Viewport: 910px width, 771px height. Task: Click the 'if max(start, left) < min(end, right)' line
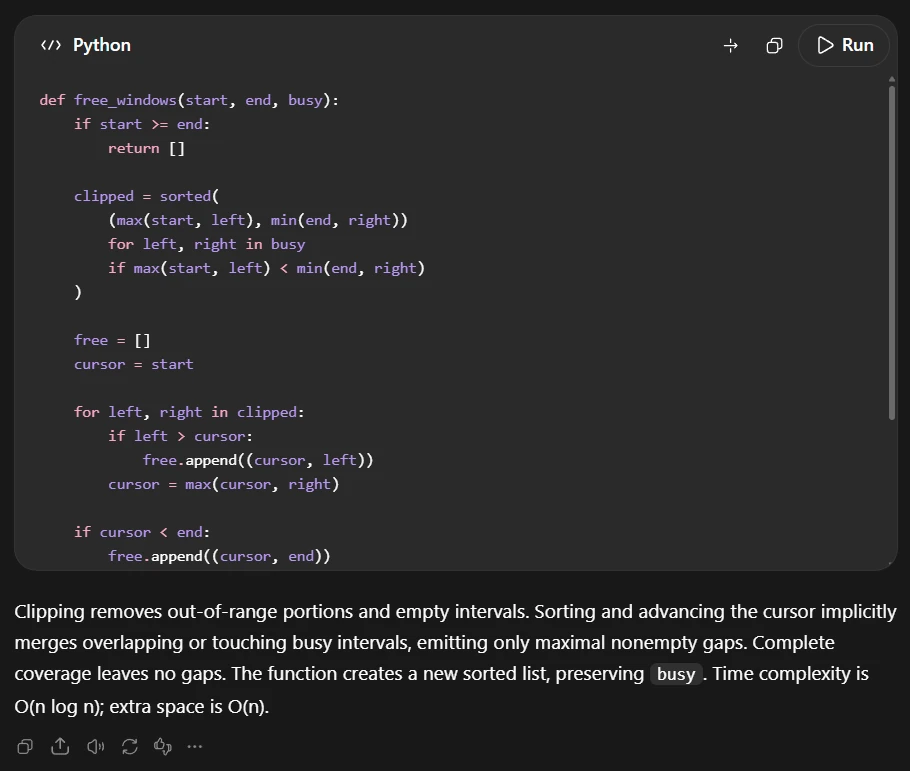[266, 268]
